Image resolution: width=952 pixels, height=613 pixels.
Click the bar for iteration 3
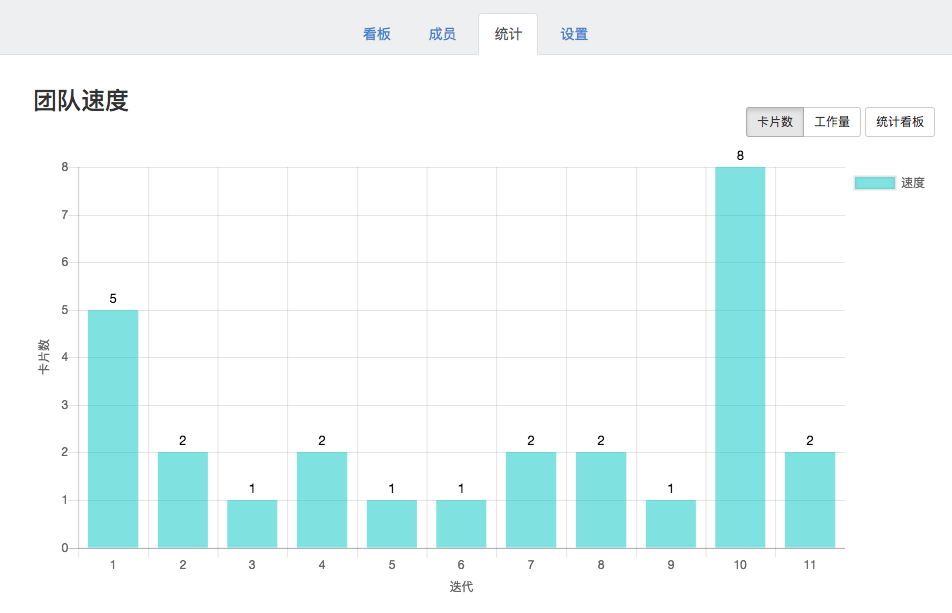(x=252, y=524)
